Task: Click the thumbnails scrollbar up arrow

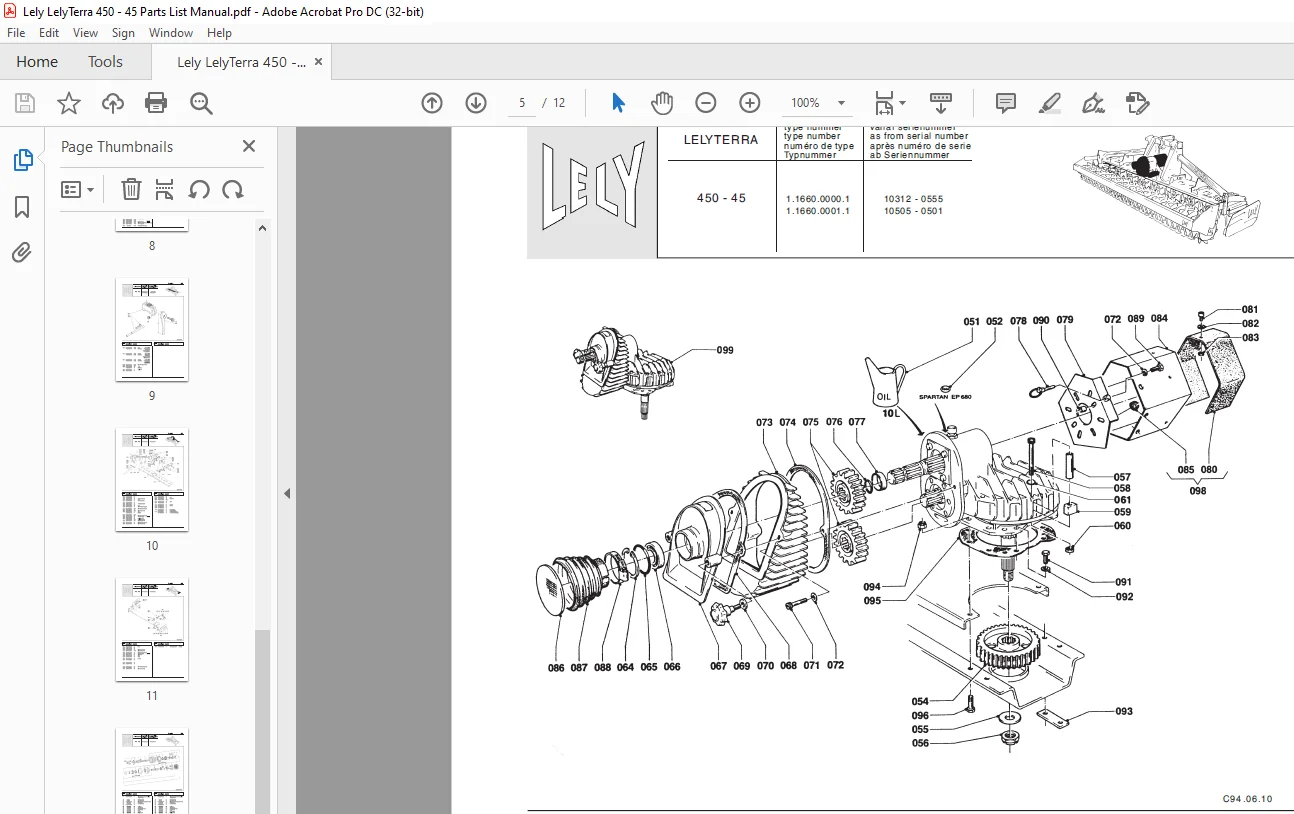Action: pyautogui.click(x=263, y=228)
